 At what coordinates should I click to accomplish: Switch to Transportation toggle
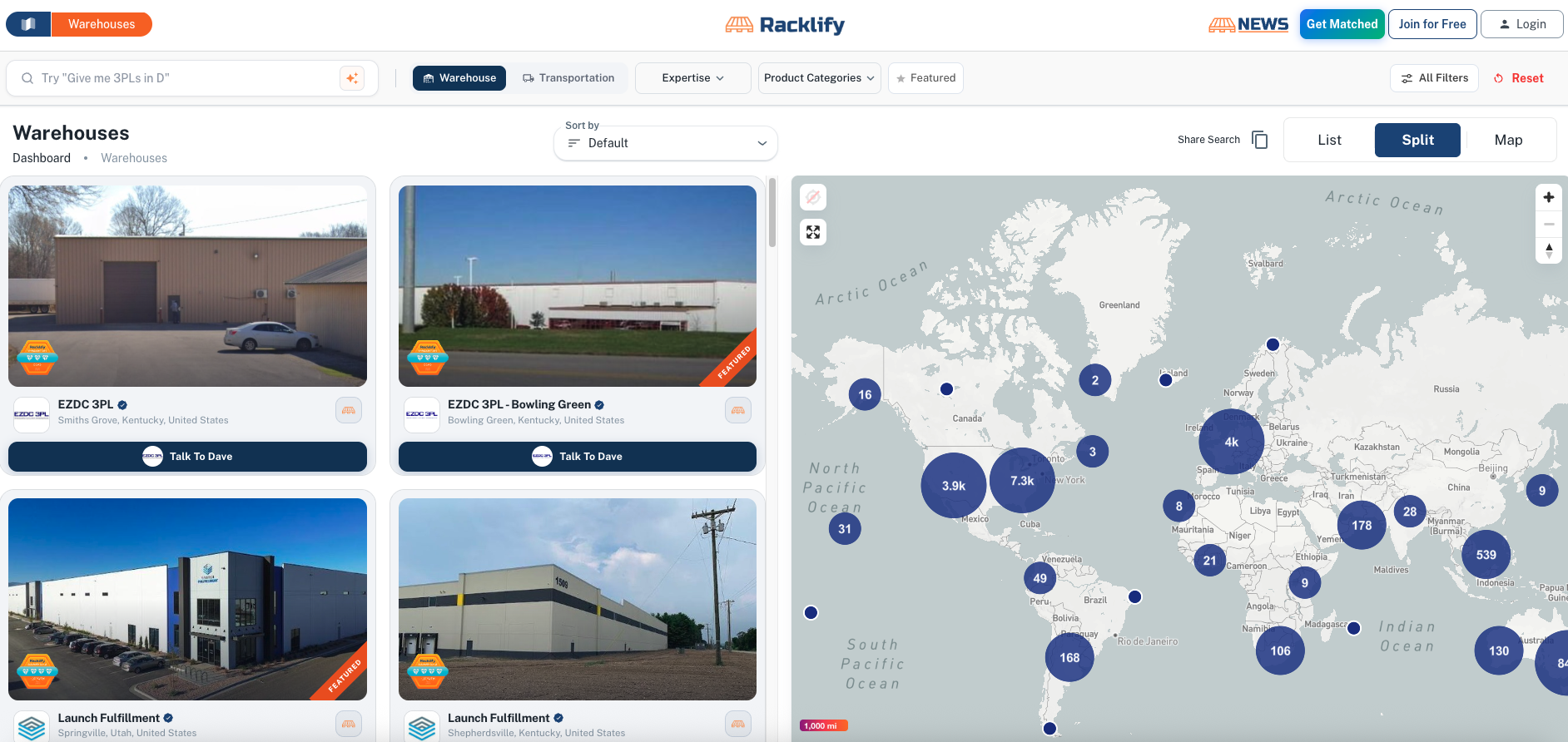568,78
